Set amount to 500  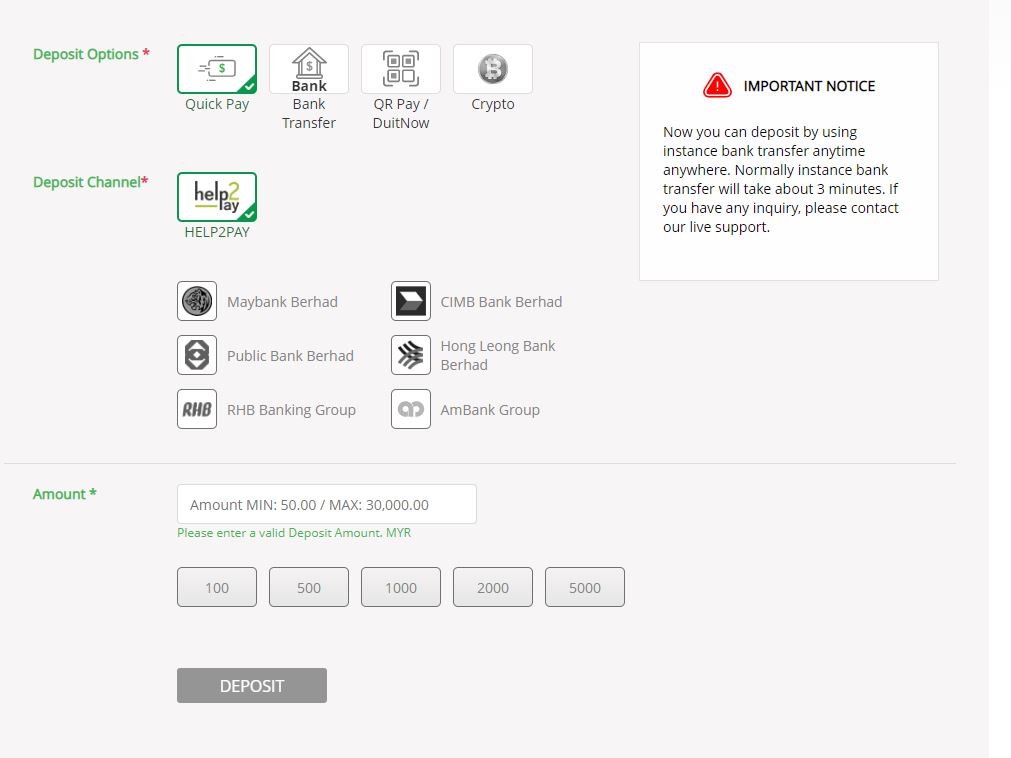click(309, 587)
